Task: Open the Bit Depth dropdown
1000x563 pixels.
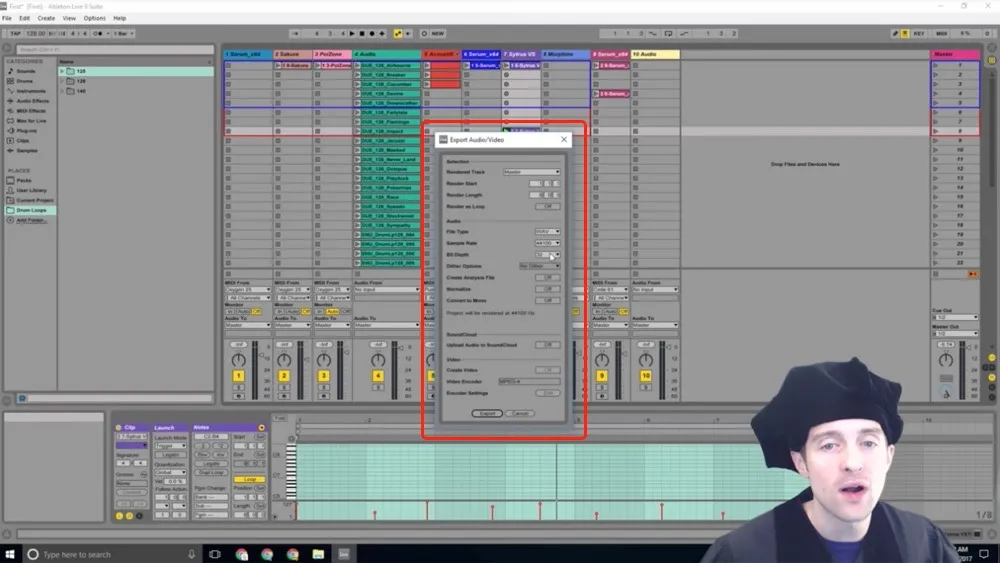Action: point(547,254)
